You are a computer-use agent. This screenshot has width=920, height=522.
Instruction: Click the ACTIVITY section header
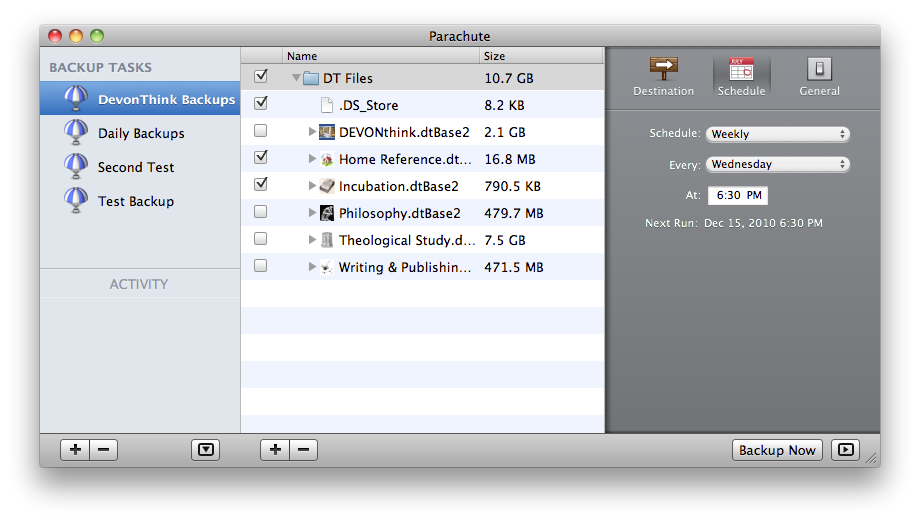(139, 284)
